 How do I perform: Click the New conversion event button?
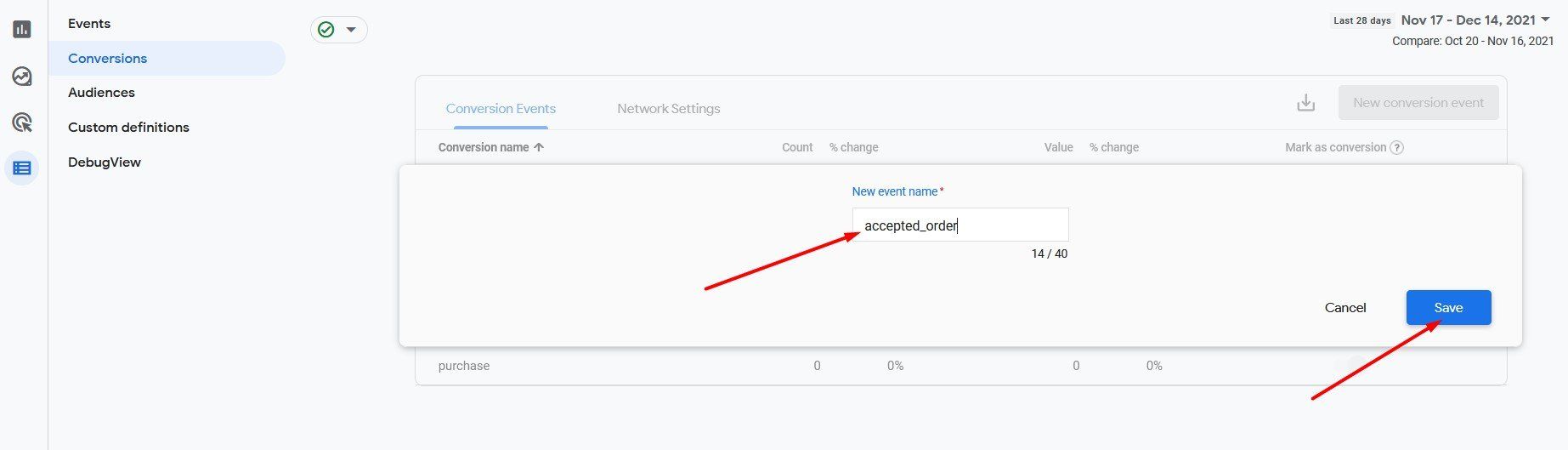pos(1418,103)
